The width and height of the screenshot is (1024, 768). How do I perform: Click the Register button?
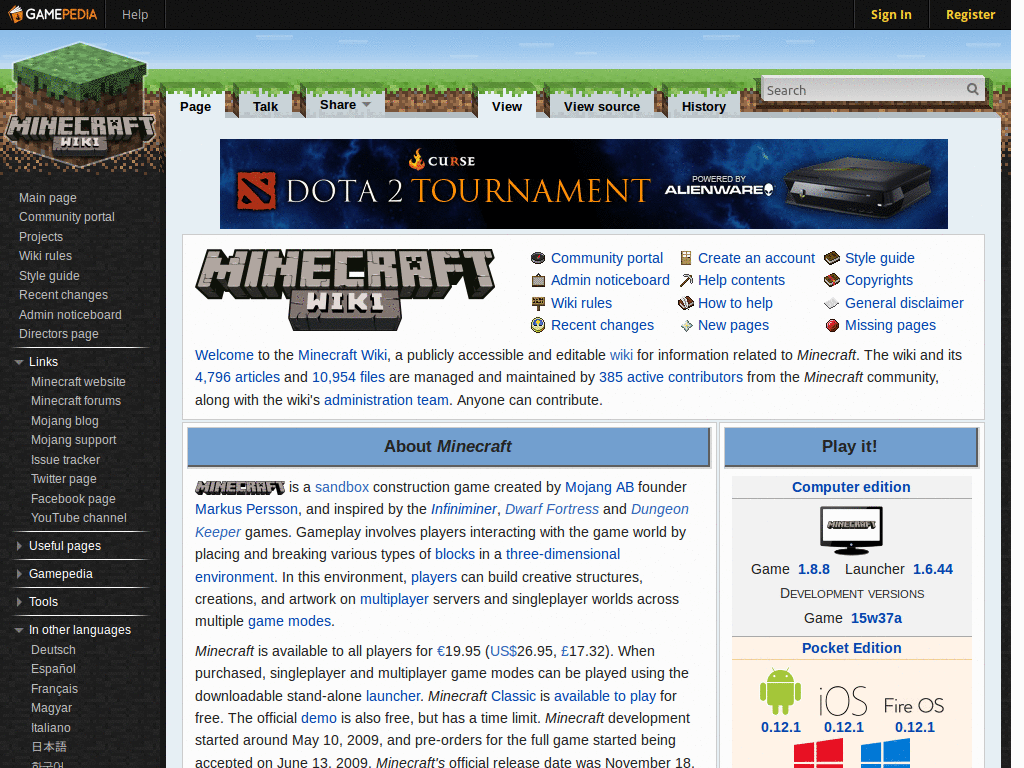[969, 14]
